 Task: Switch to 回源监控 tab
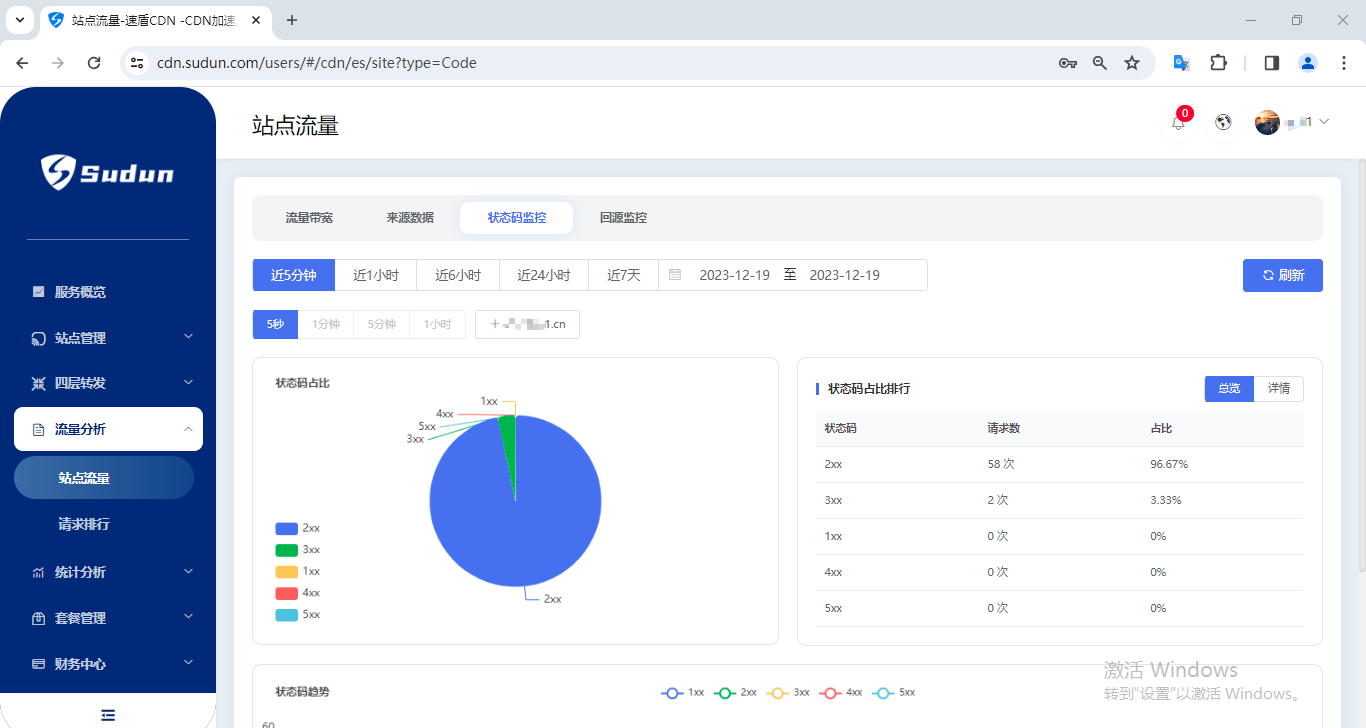click(x=623, y=218)
